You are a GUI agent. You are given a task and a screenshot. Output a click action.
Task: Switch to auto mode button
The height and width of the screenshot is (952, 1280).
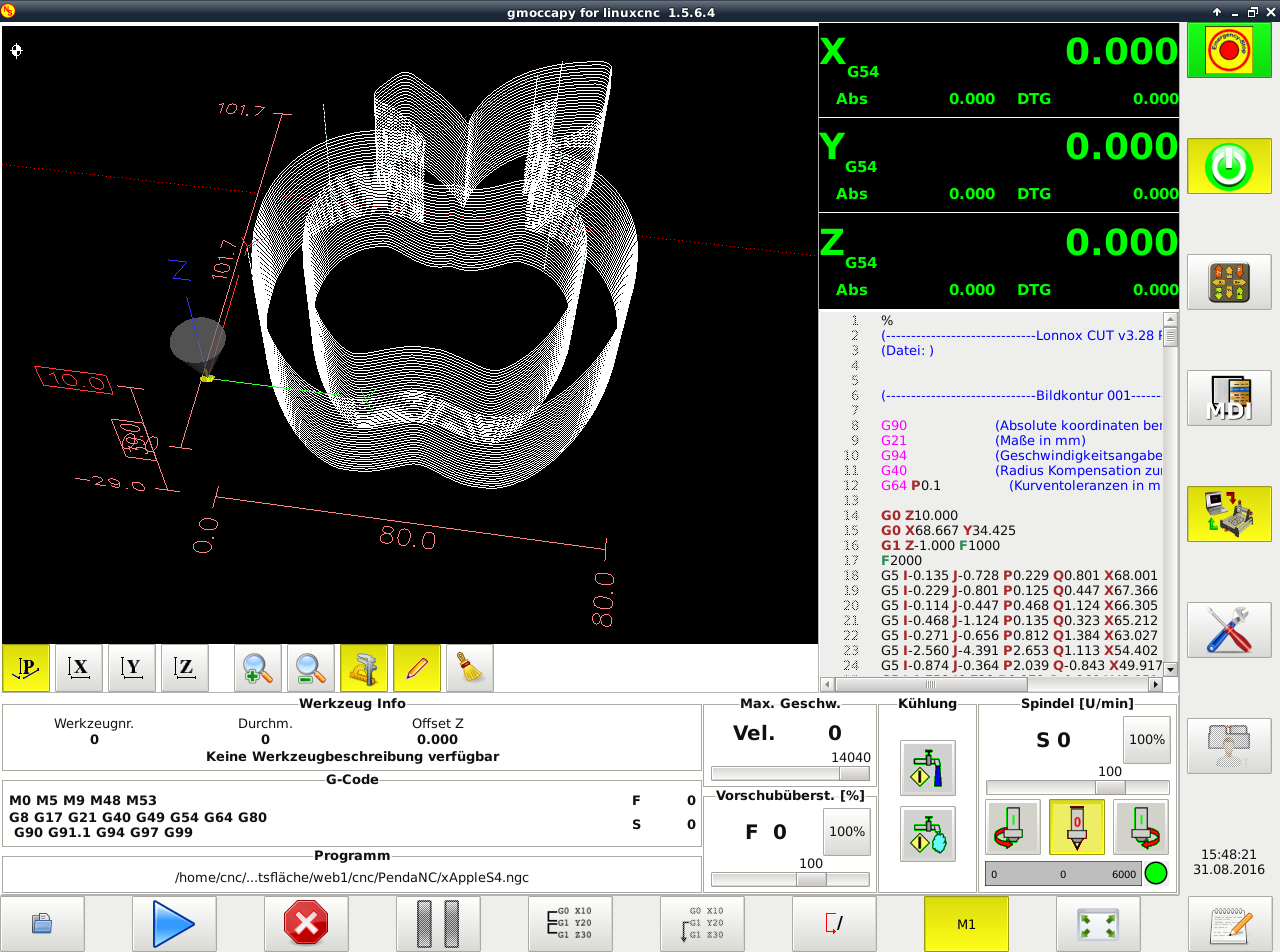(x=1228, y=514)
